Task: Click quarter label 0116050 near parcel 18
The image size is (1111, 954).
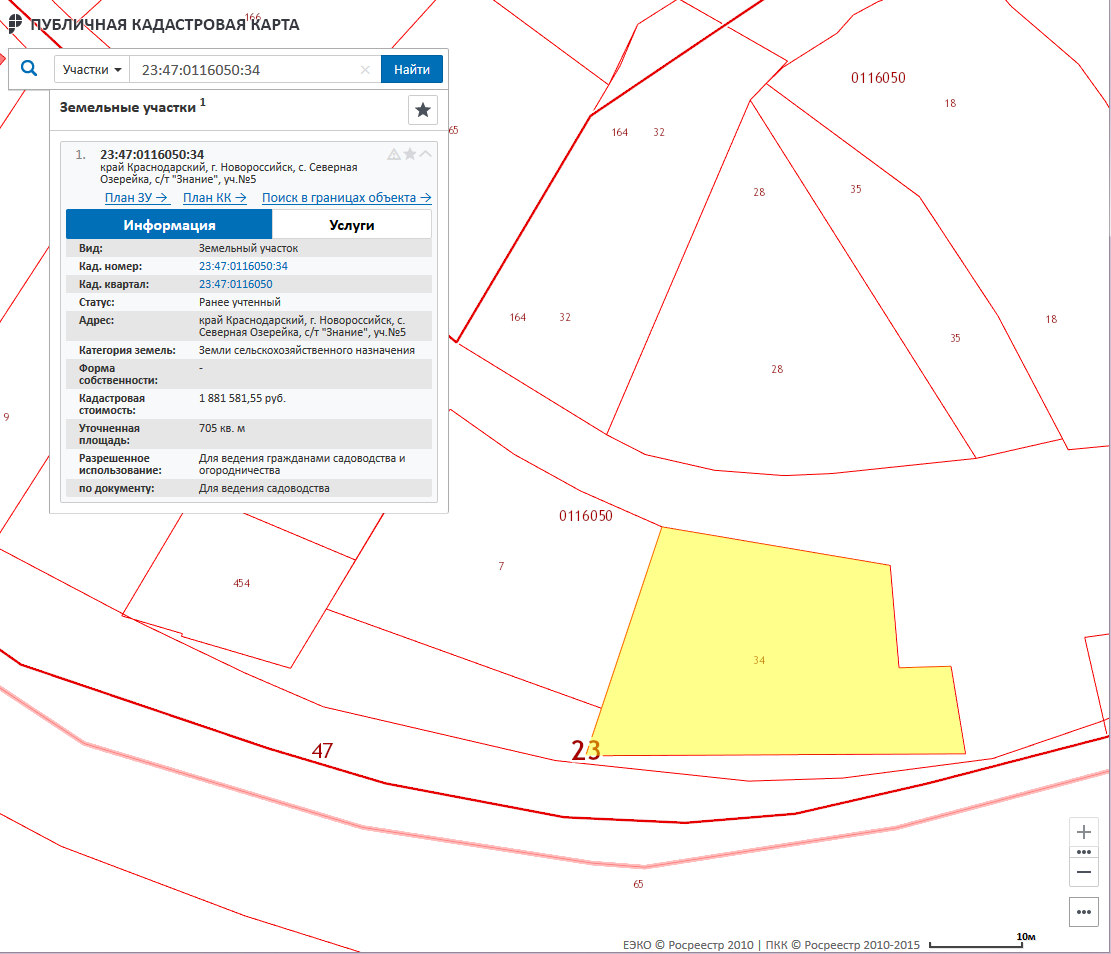Action: [878, 78]
